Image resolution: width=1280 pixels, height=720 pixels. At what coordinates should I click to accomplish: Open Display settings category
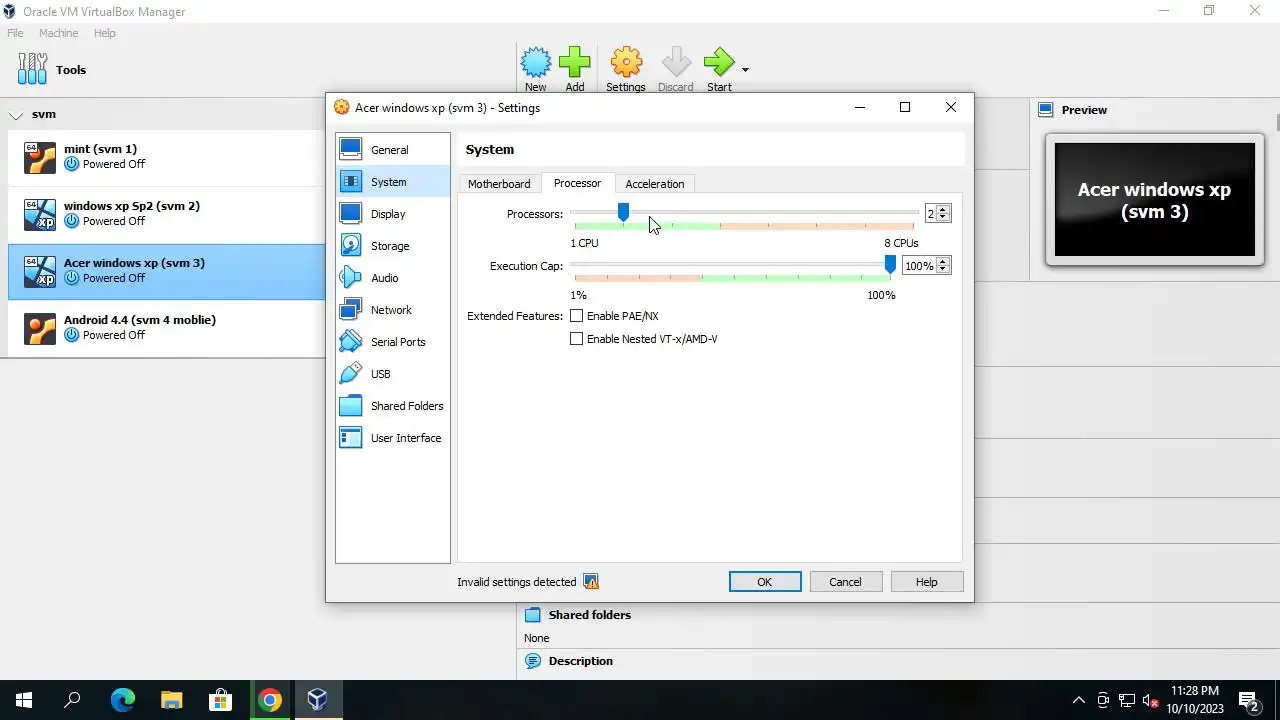tap(392, 214)
